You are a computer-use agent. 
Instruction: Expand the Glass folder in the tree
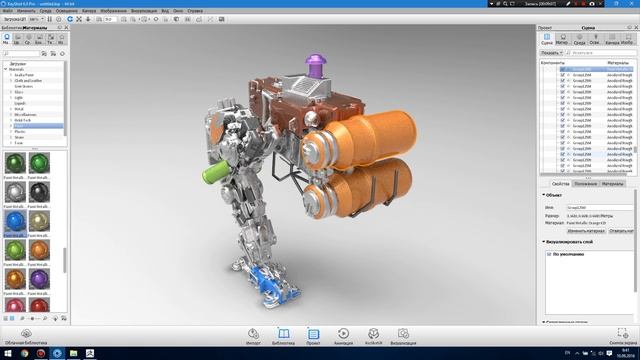[x=11, y=92]
